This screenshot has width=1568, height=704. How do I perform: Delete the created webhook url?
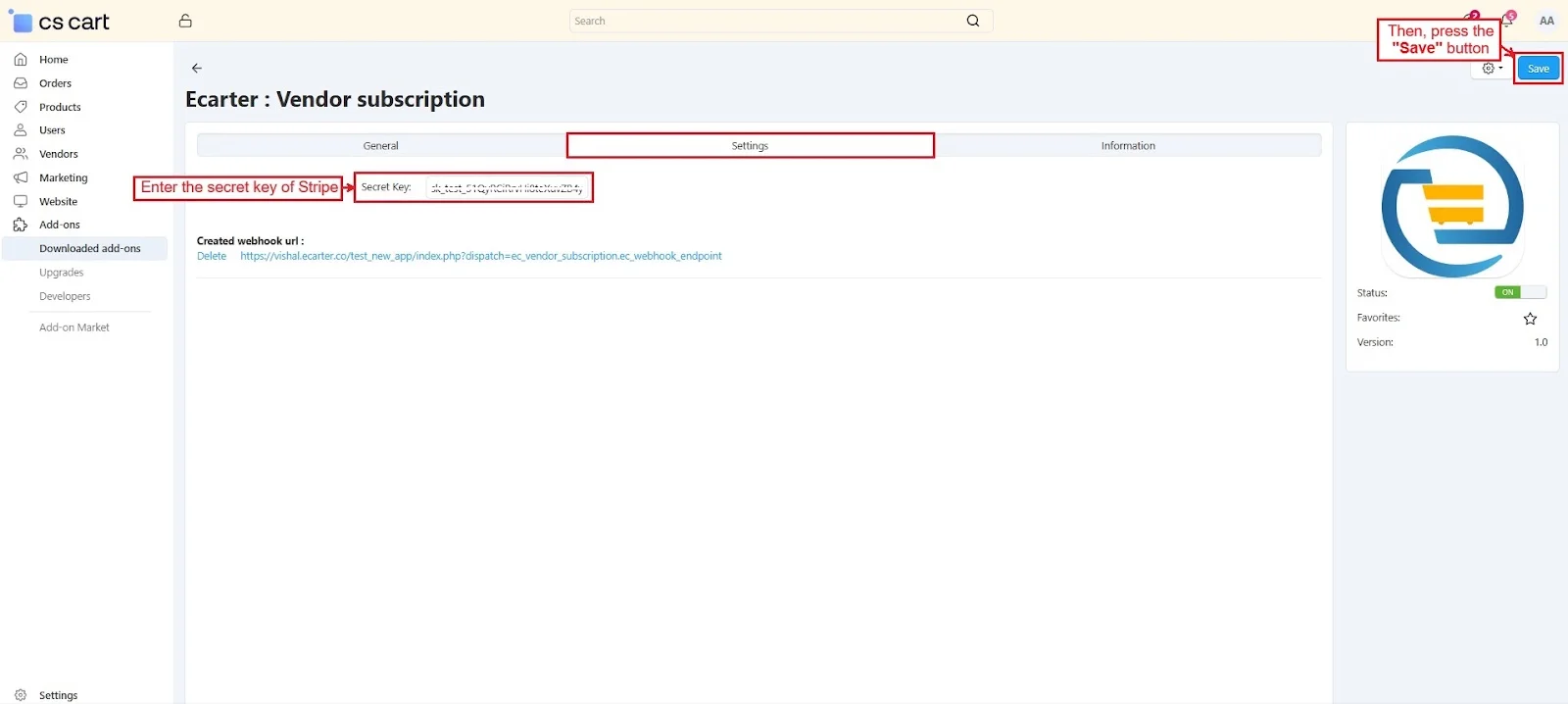[212, 256]
